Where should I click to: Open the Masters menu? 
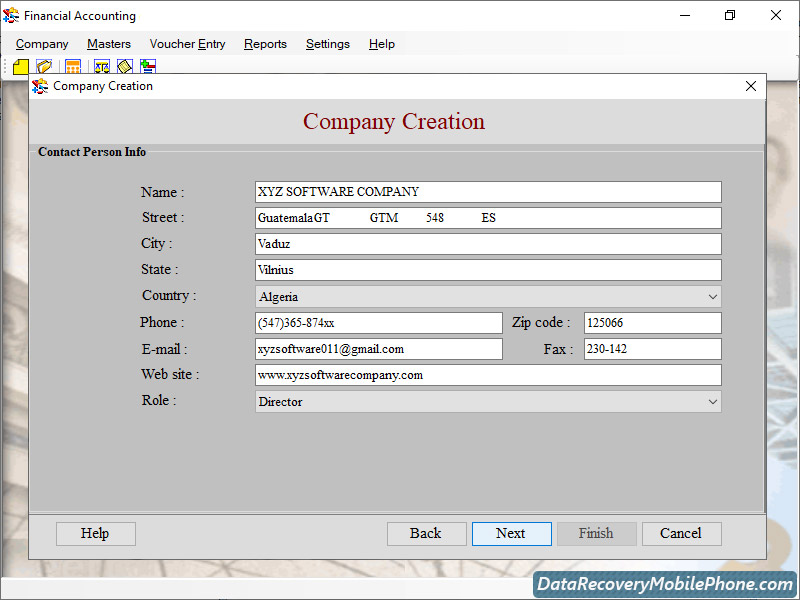pos(108,44)
